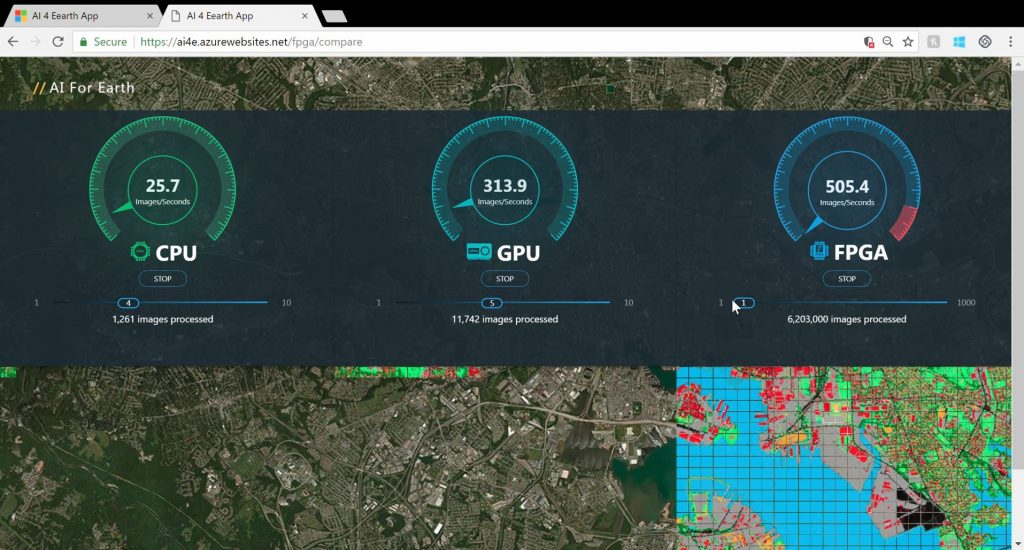Click the AI For Earth logo link
1024x550 pixels.
tap(84, 88)
